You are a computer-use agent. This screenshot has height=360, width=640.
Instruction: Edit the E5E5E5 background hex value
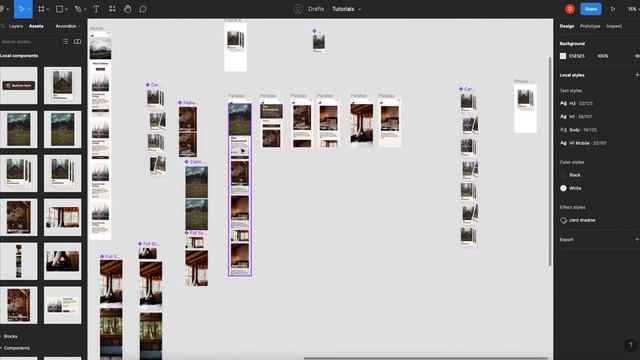tap(577, 56)
